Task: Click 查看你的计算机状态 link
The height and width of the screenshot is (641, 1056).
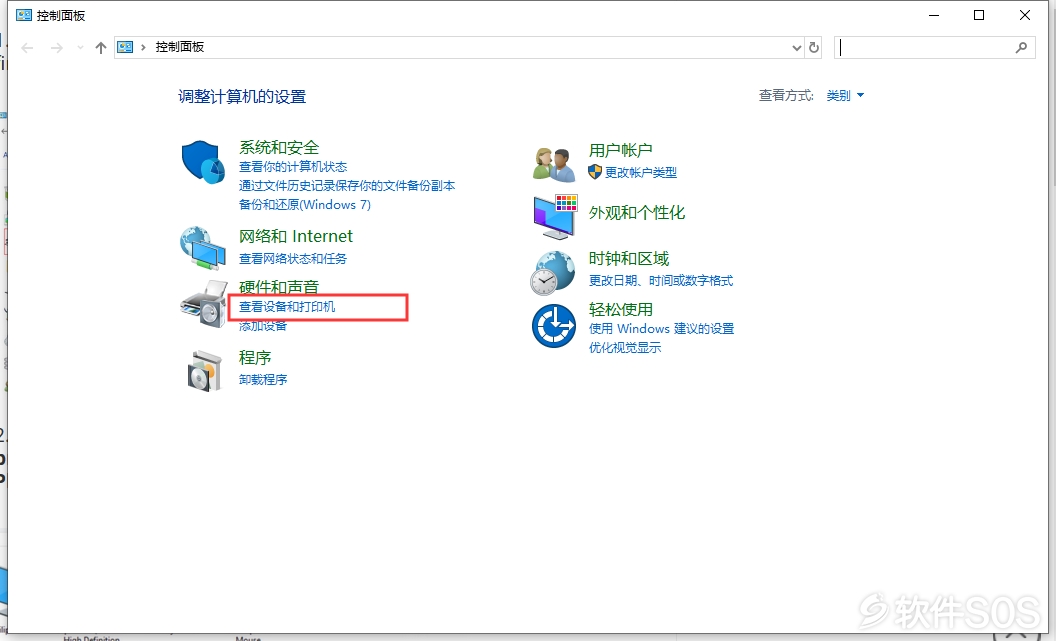Action: pyautogui.click(x=293, y=167)
